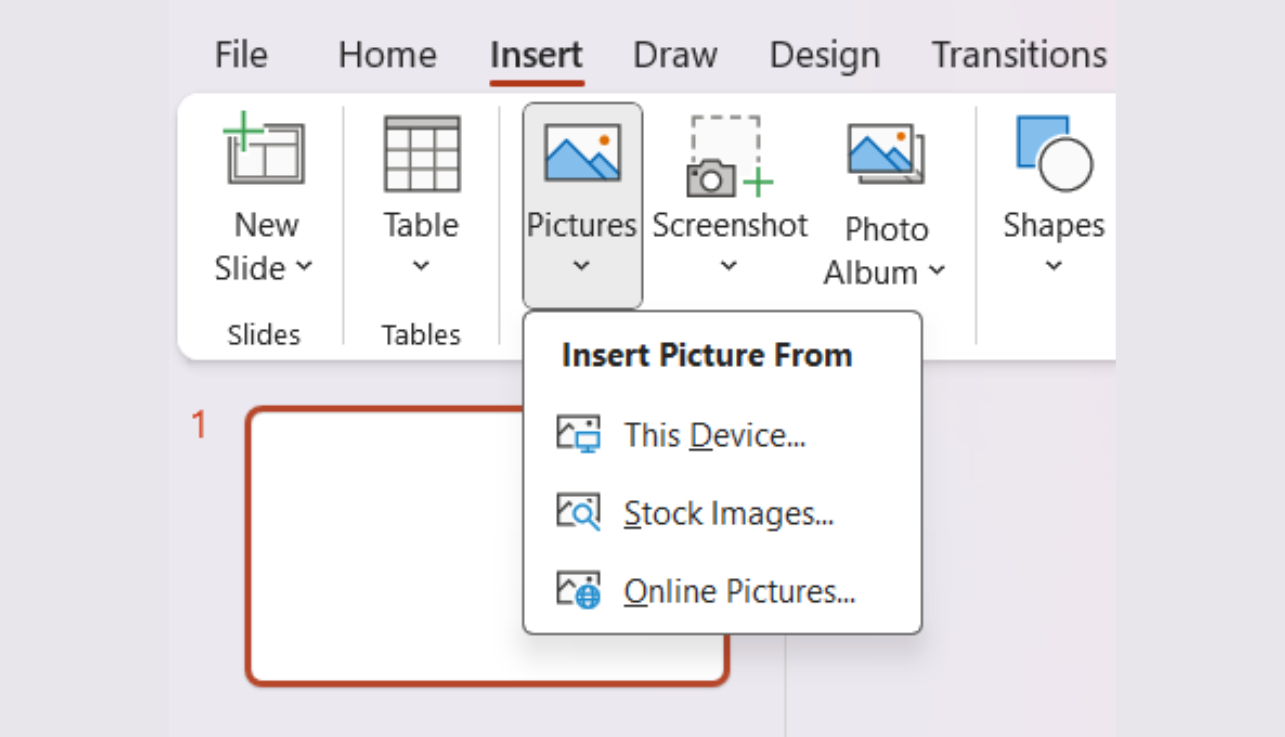Click the New Slide icon
The width and height of the screenshot is (1285, 737).
(264, 152)
